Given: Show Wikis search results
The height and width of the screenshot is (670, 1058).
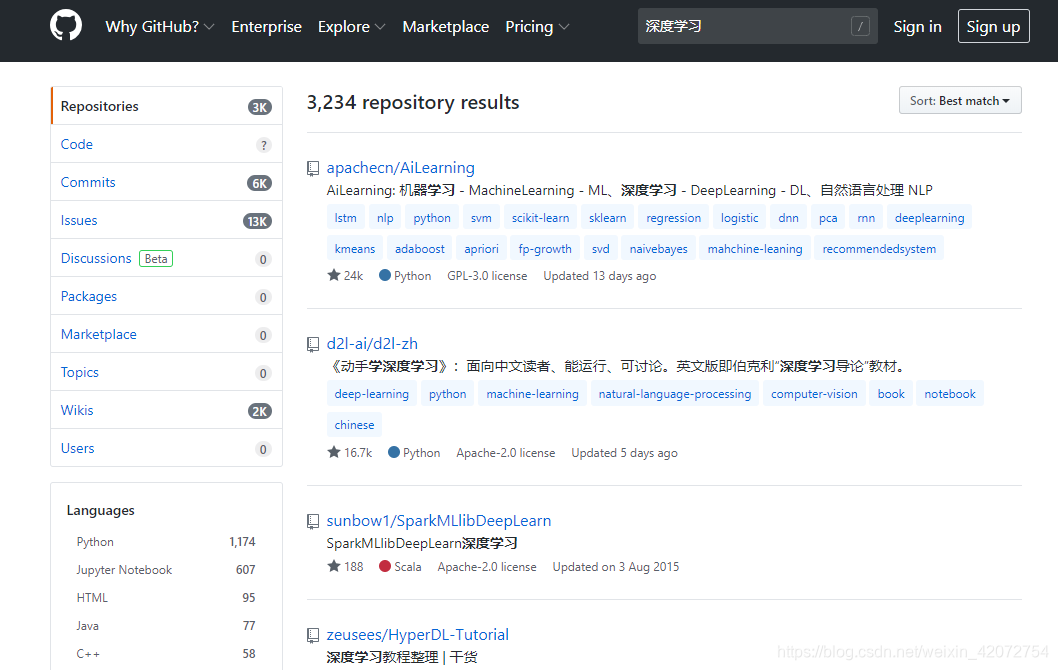Looking at the screenshot, I should 167,410.
